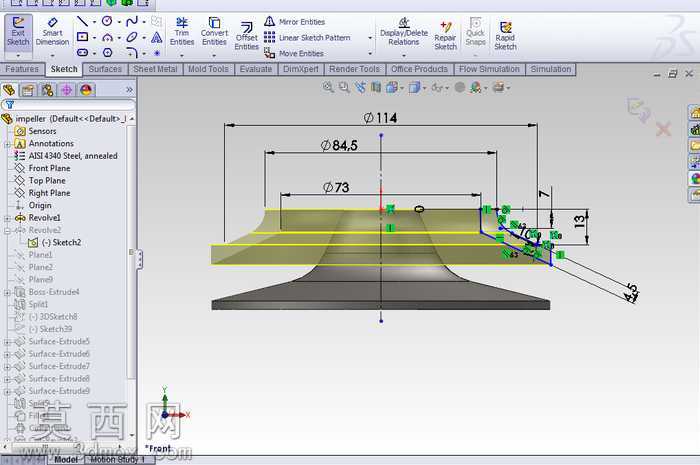Screen dimensions: 700x465
Task: Click Quick Snaps tool
Action: (475, 32)
